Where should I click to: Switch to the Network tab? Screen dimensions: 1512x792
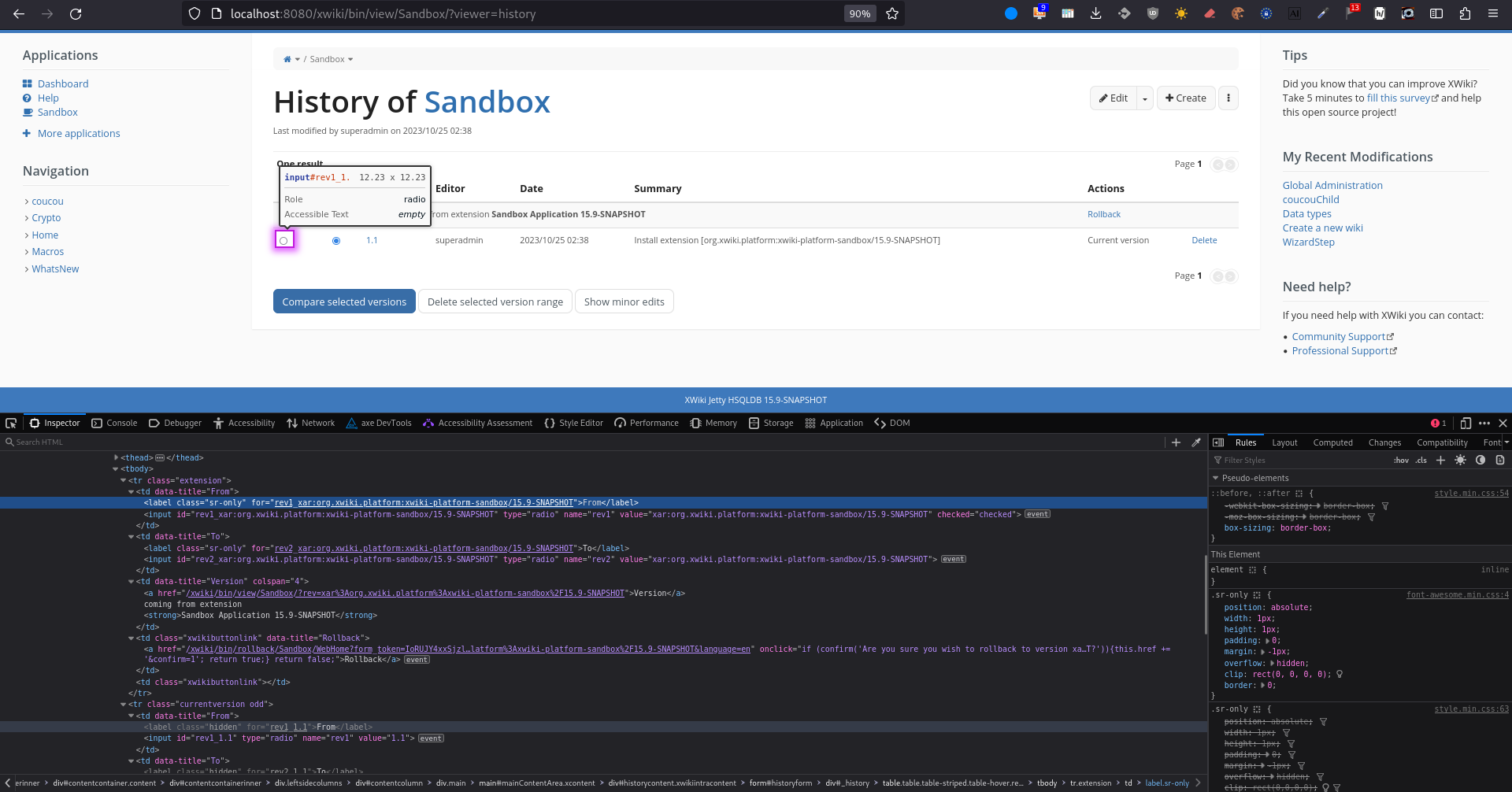[x=311, y=423]
